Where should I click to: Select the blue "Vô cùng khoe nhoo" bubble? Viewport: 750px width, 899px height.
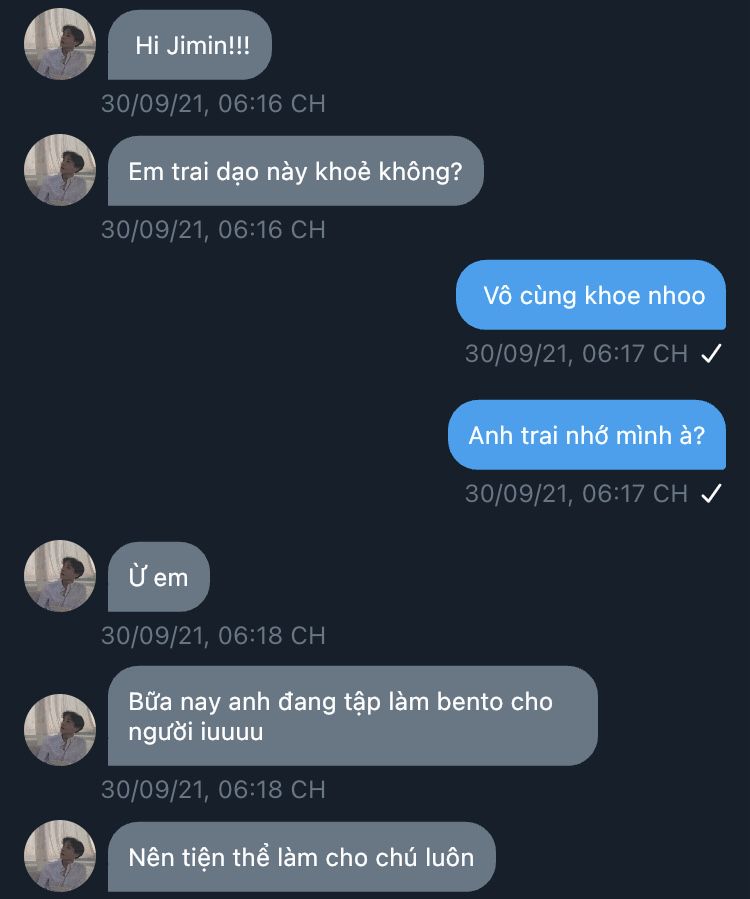tap(593, 295)
